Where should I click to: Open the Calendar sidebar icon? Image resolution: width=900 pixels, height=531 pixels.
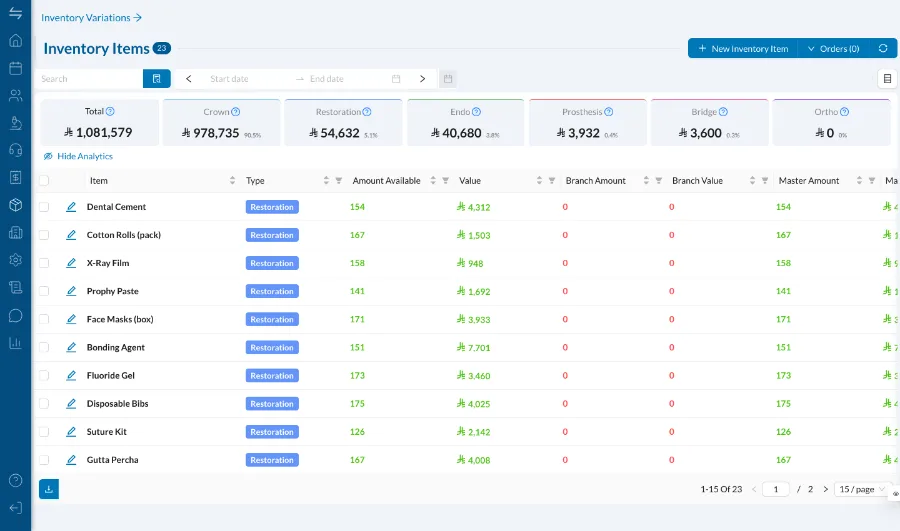(15, 68)
